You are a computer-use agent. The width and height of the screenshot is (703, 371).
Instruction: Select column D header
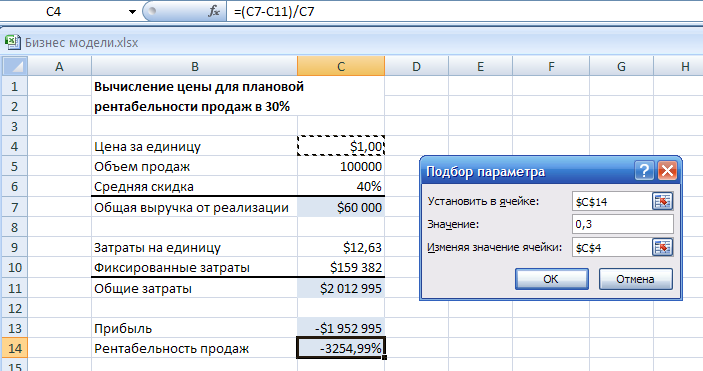coord(416,66)
